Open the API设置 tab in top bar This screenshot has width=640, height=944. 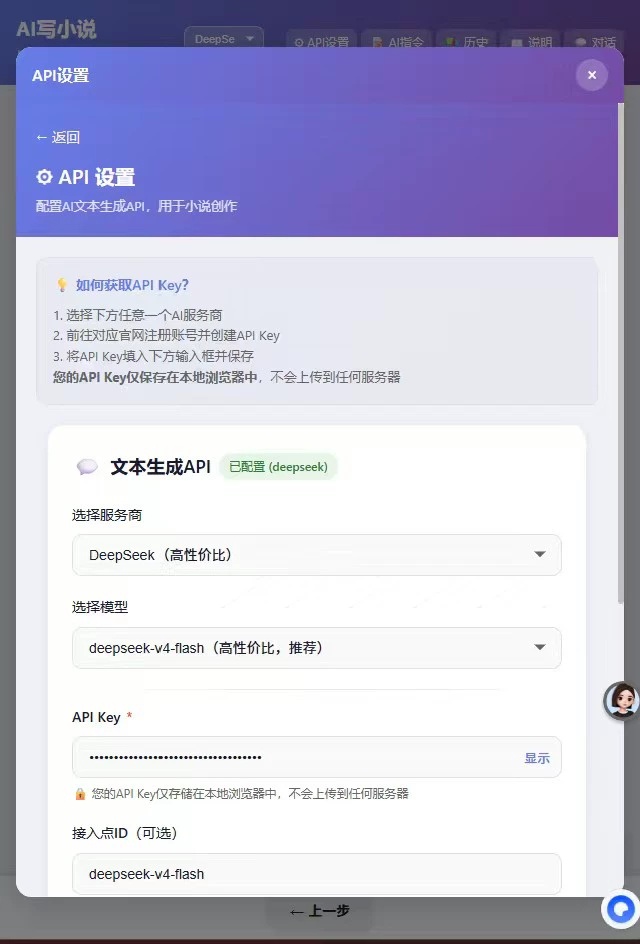pos(321,41)
